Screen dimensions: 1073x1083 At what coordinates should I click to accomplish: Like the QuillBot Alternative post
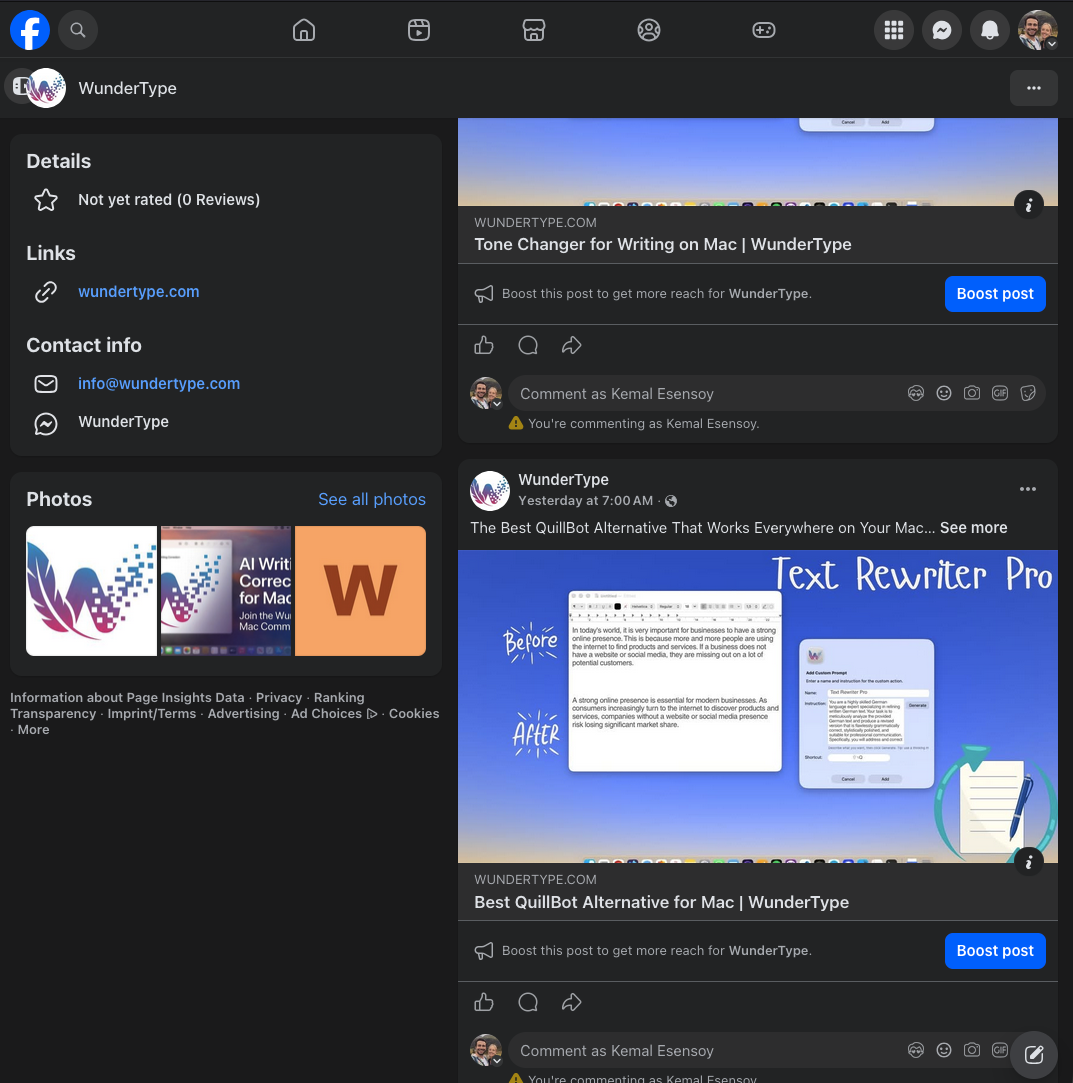click(x=484, y=1001)
